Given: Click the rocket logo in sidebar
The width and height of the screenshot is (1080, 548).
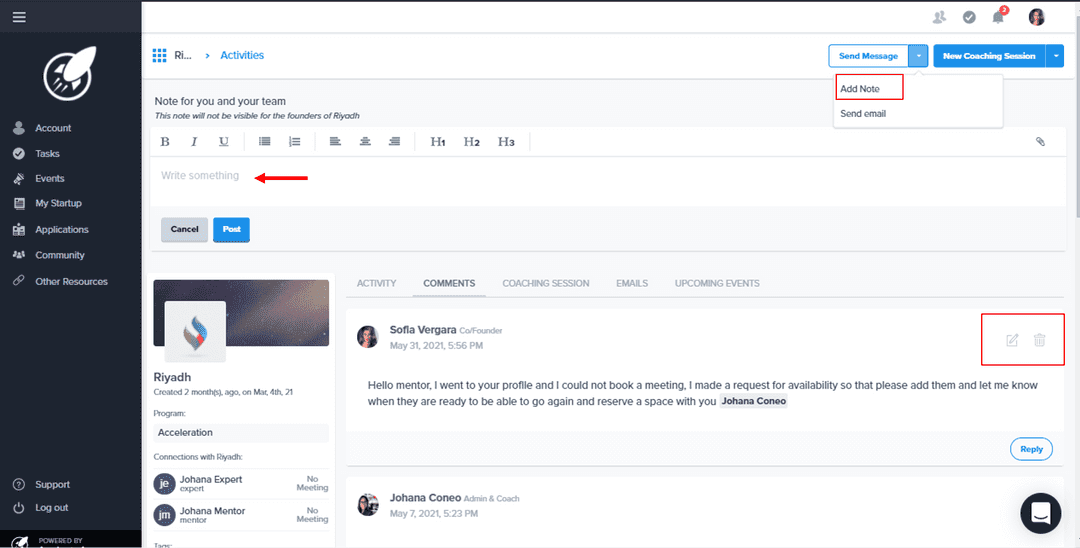Looking at the screenshot, I should pos(70,74).
